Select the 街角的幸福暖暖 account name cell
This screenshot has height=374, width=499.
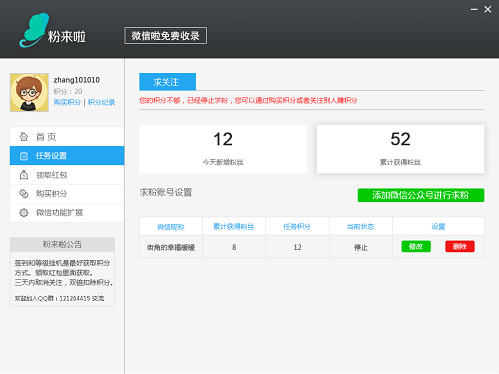171,247
